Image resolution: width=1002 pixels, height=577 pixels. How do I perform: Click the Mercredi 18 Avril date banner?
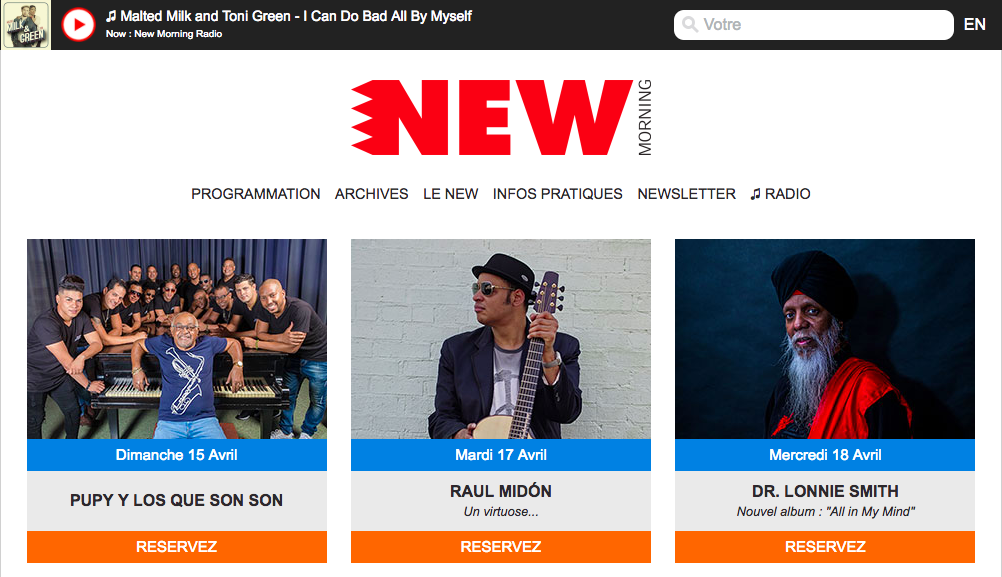(825, 455)
